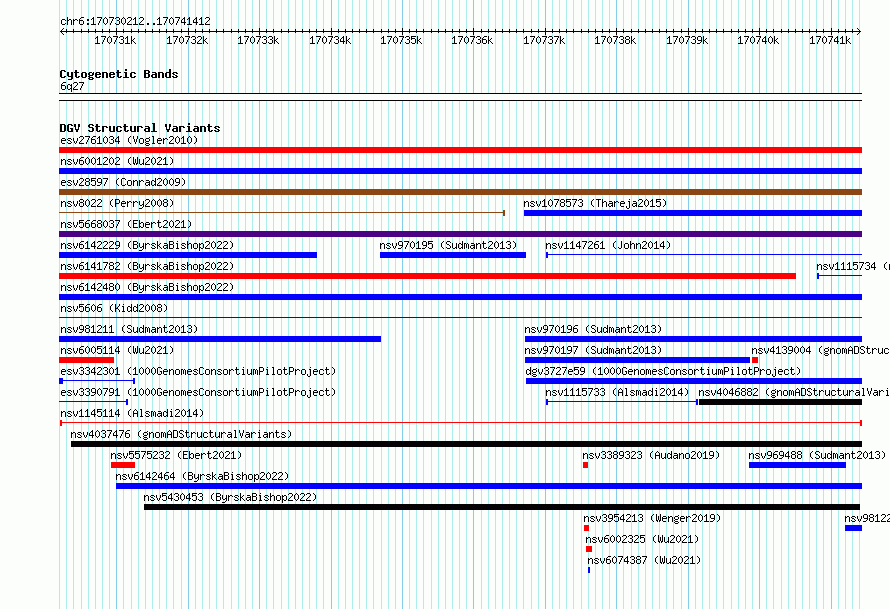Screen dimensions: 890x609
Task: Click the nsv3389323 (Audano2019) label
Action: click(651, 455)
